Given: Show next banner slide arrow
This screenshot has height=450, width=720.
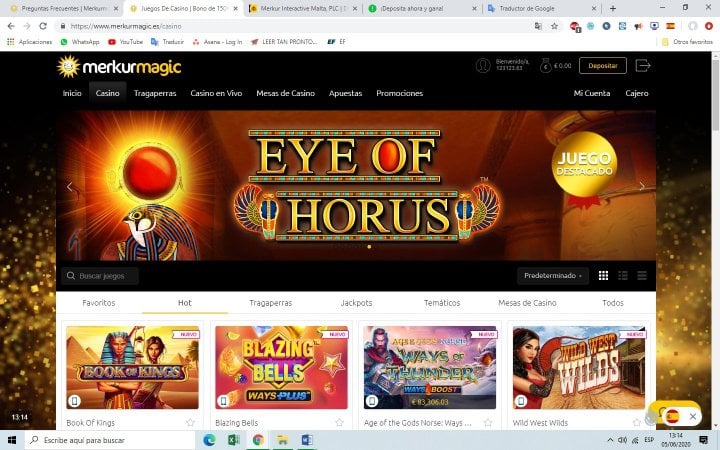Looking at the screenshot, I should pos(642,186).
